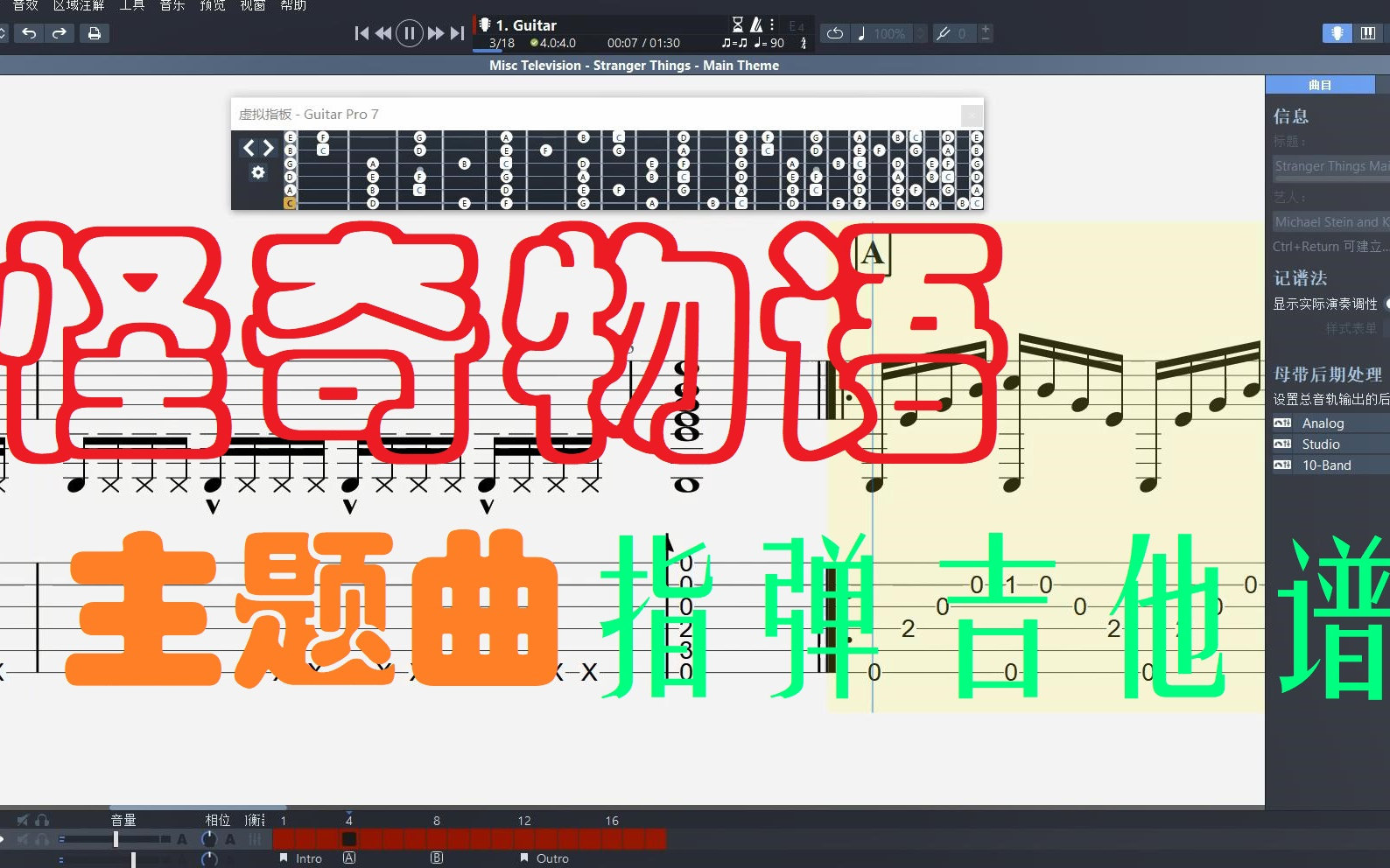Screen dimensions: 1390x868
Task: Jump to section B timeline marker
Action: coord(437,858)
